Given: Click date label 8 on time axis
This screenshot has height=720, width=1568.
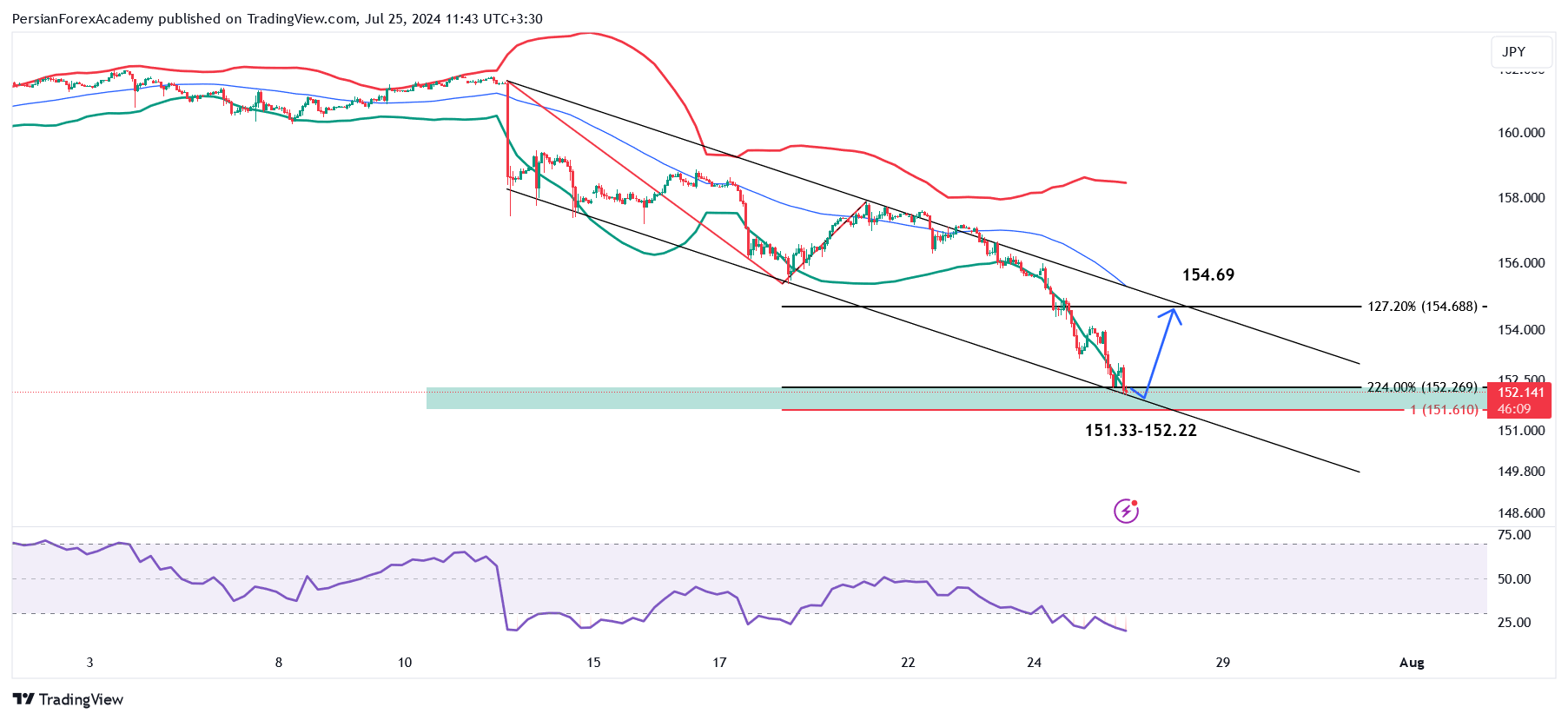Looking at the screenshot, I should pyautogui.click(x=279, y=663).
